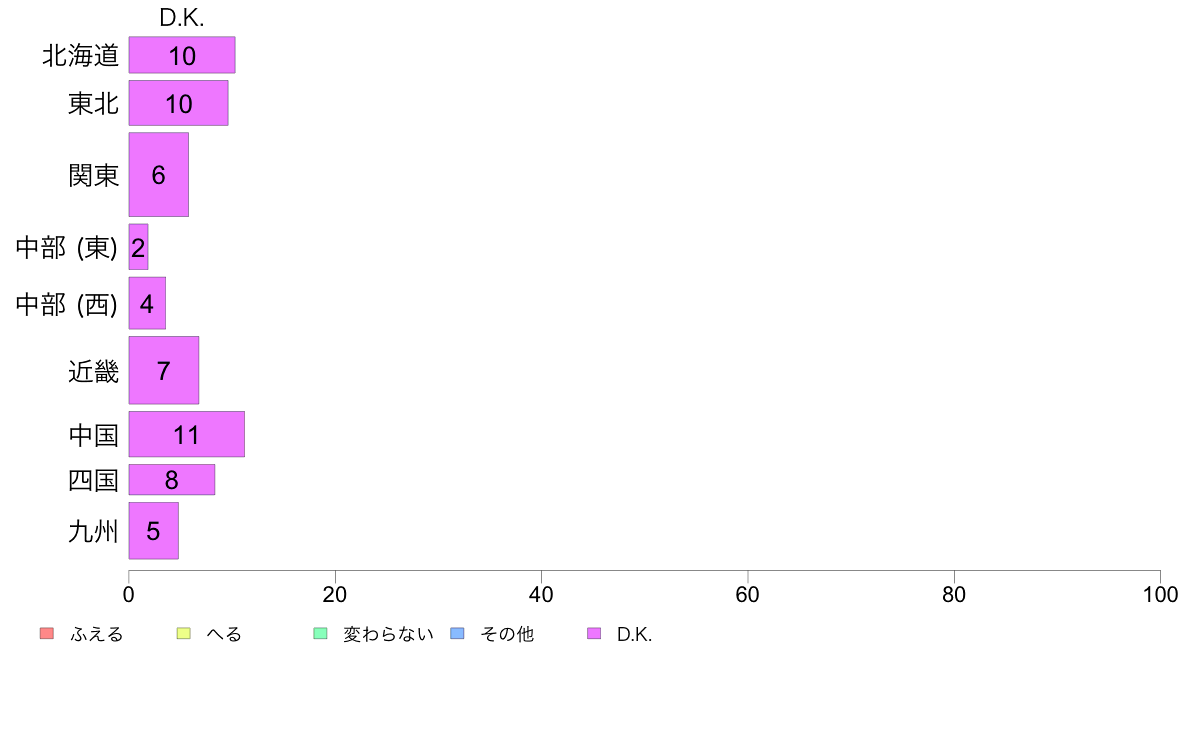The width and height of the screenshot is (1188, 736).
Task: Click the green 変わらない legend swatch
Action: 320,634
